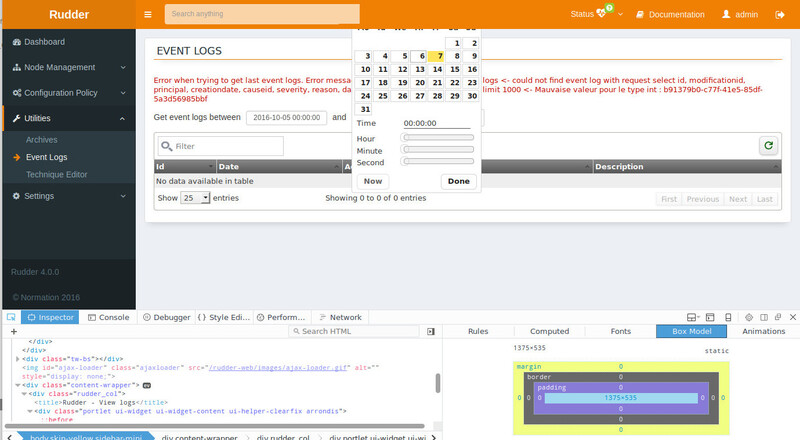Open the Style Editor tab
Screen dimensions: 800x440
(223, 317)
